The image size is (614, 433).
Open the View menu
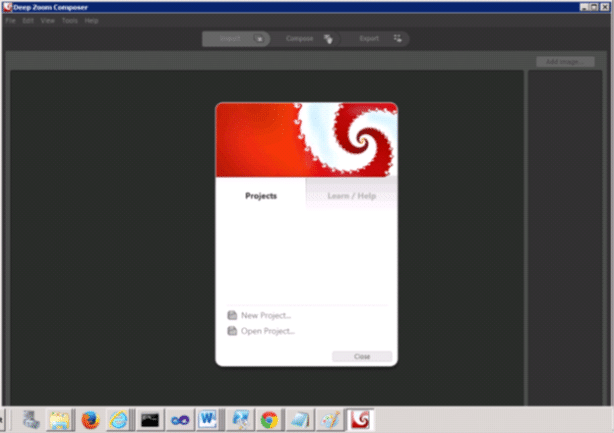pyautogui.click(x=47, y=21)
